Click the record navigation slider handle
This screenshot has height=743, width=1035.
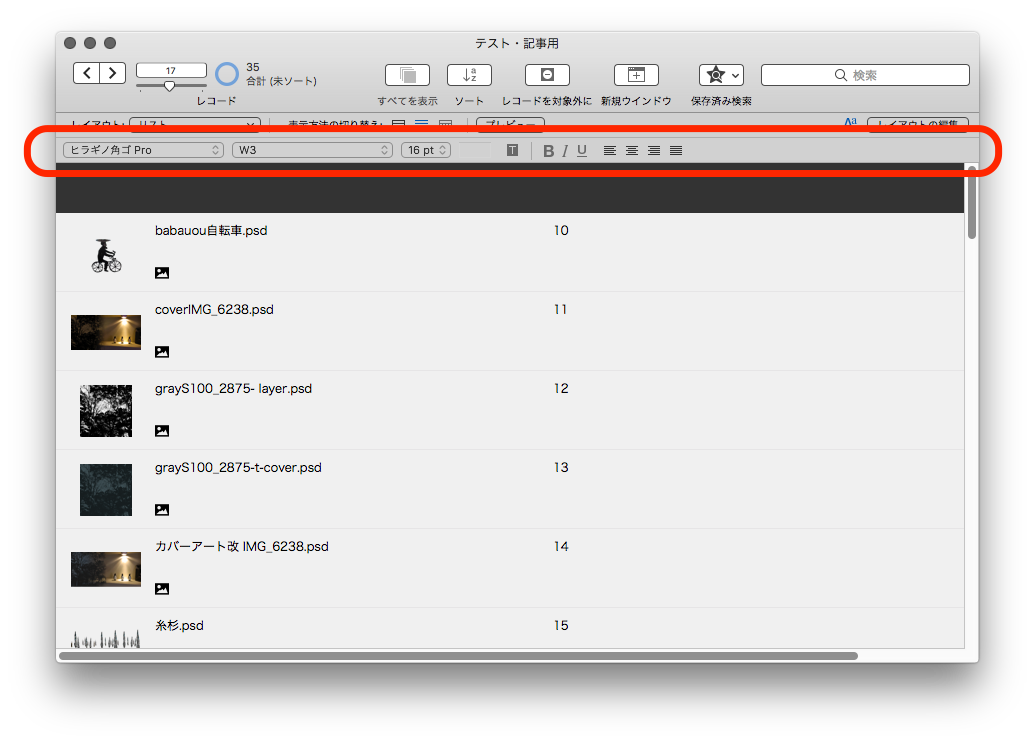tap(170, 88)
